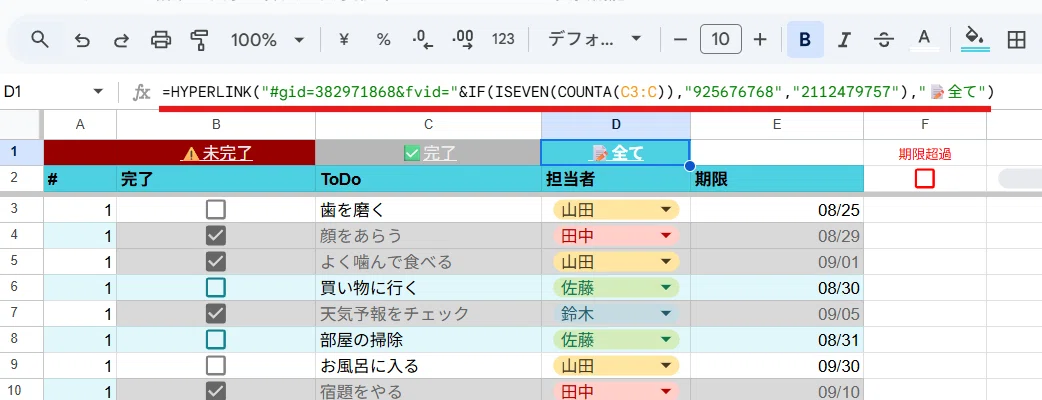Viewport: 1042px width, 400px height.
Task: Format as percent
Action: [383, 40]
